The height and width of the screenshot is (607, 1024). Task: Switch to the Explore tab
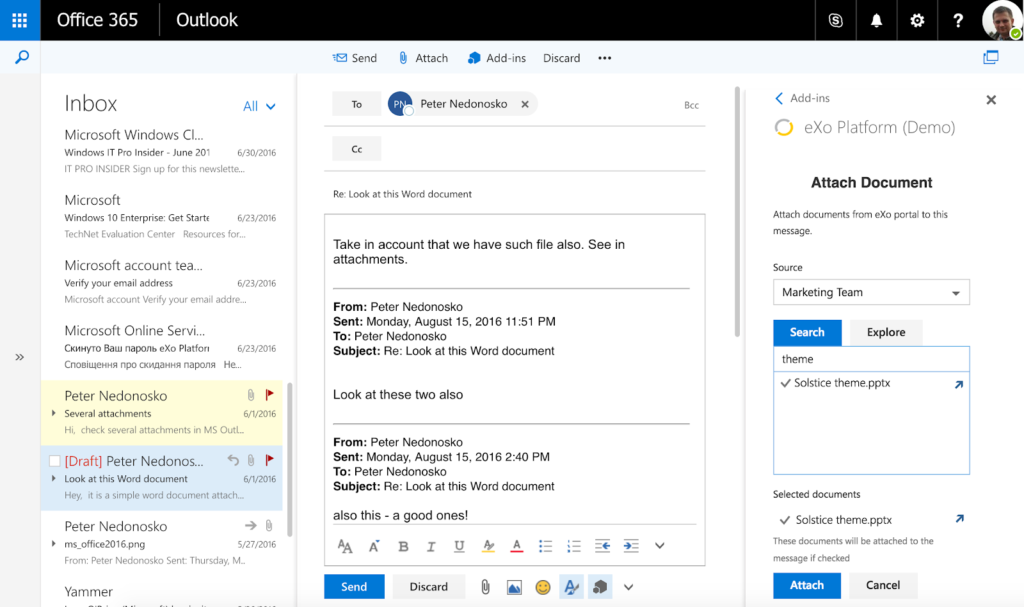pyautogui.click(x=886, y=332)
